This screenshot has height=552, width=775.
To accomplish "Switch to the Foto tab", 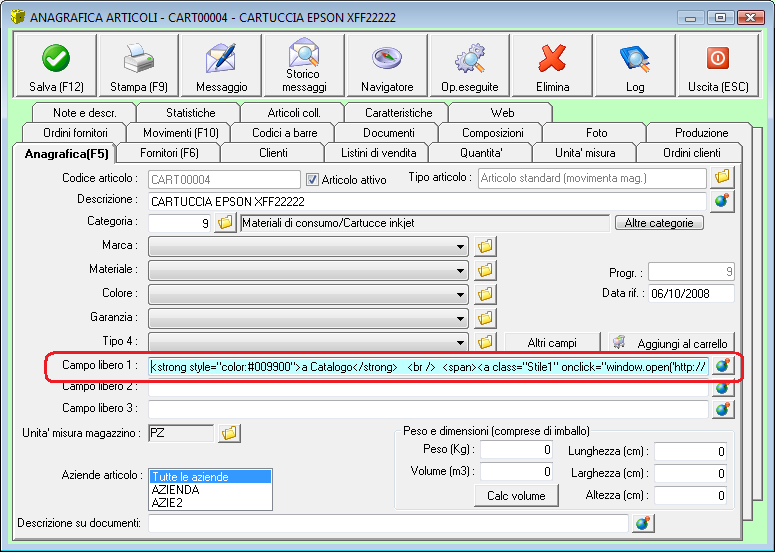I will pyautogui.click(x=596, y=132).
